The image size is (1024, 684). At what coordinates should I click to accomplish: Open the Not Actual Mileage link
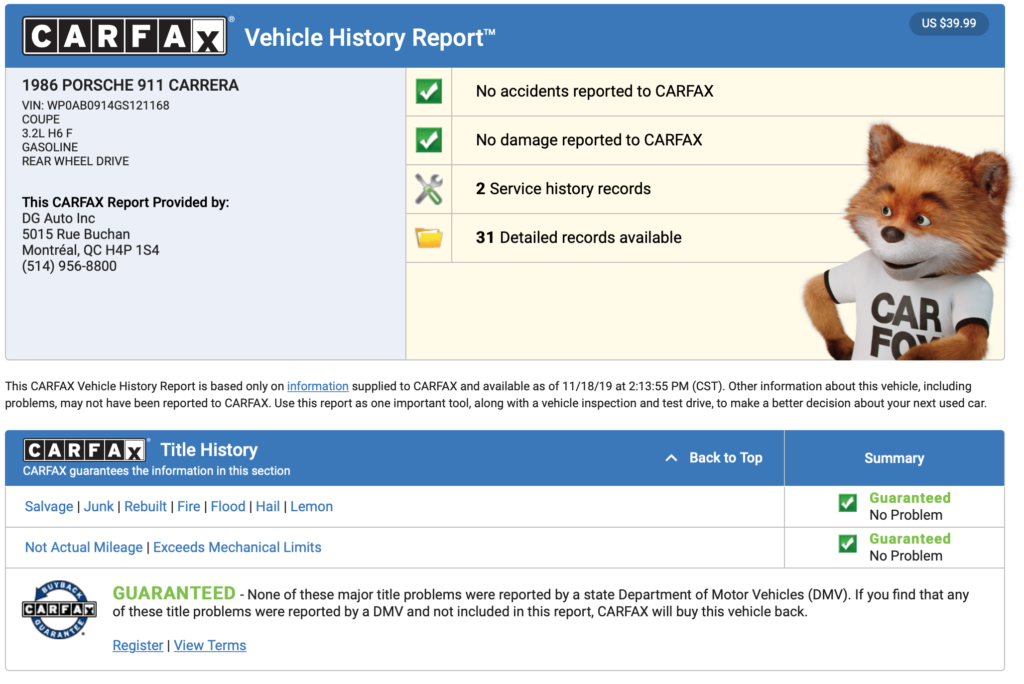pos(85,547)
